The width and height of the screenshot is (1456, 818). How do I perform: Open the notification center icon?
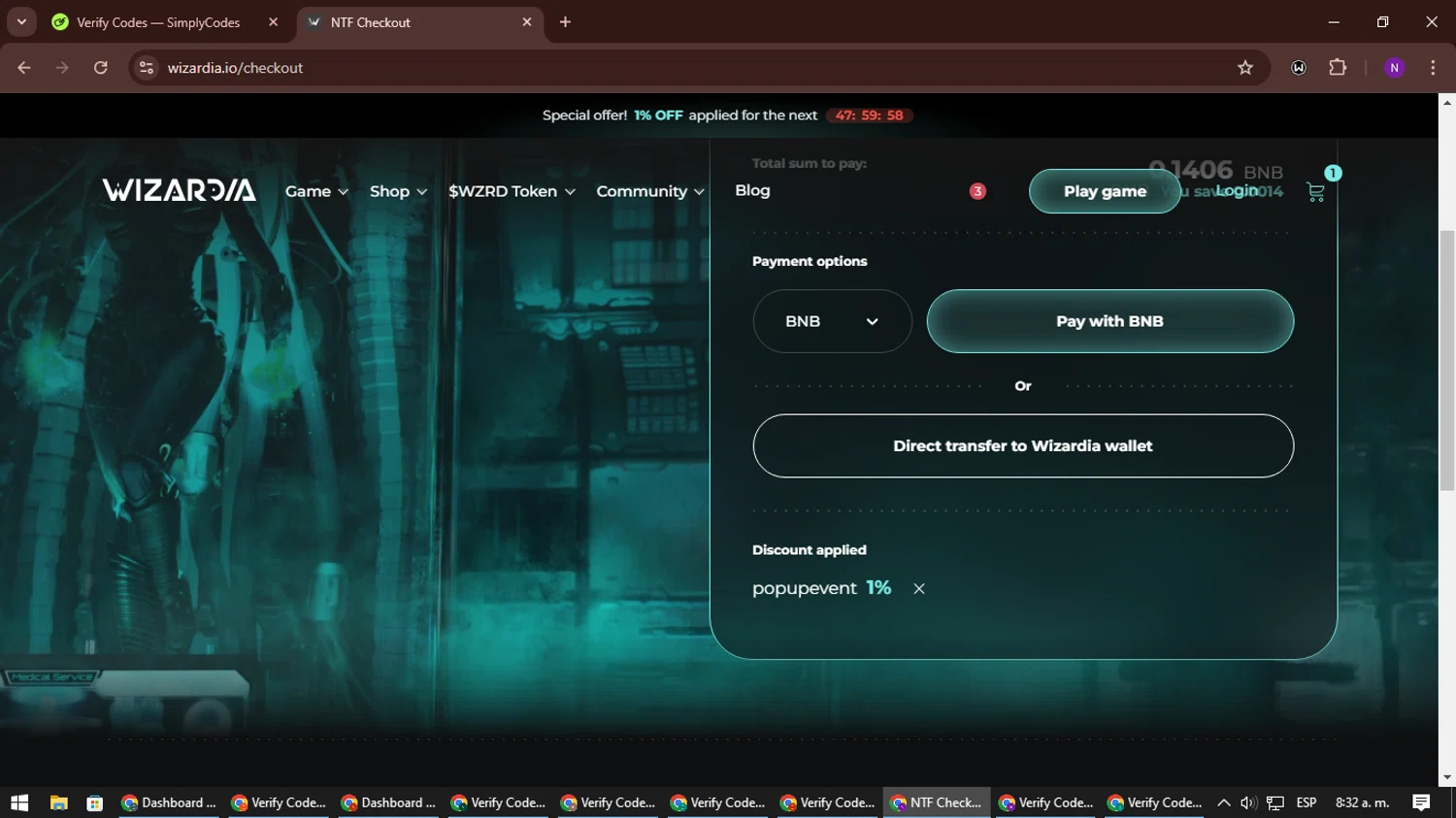[x=1421, y=802]
